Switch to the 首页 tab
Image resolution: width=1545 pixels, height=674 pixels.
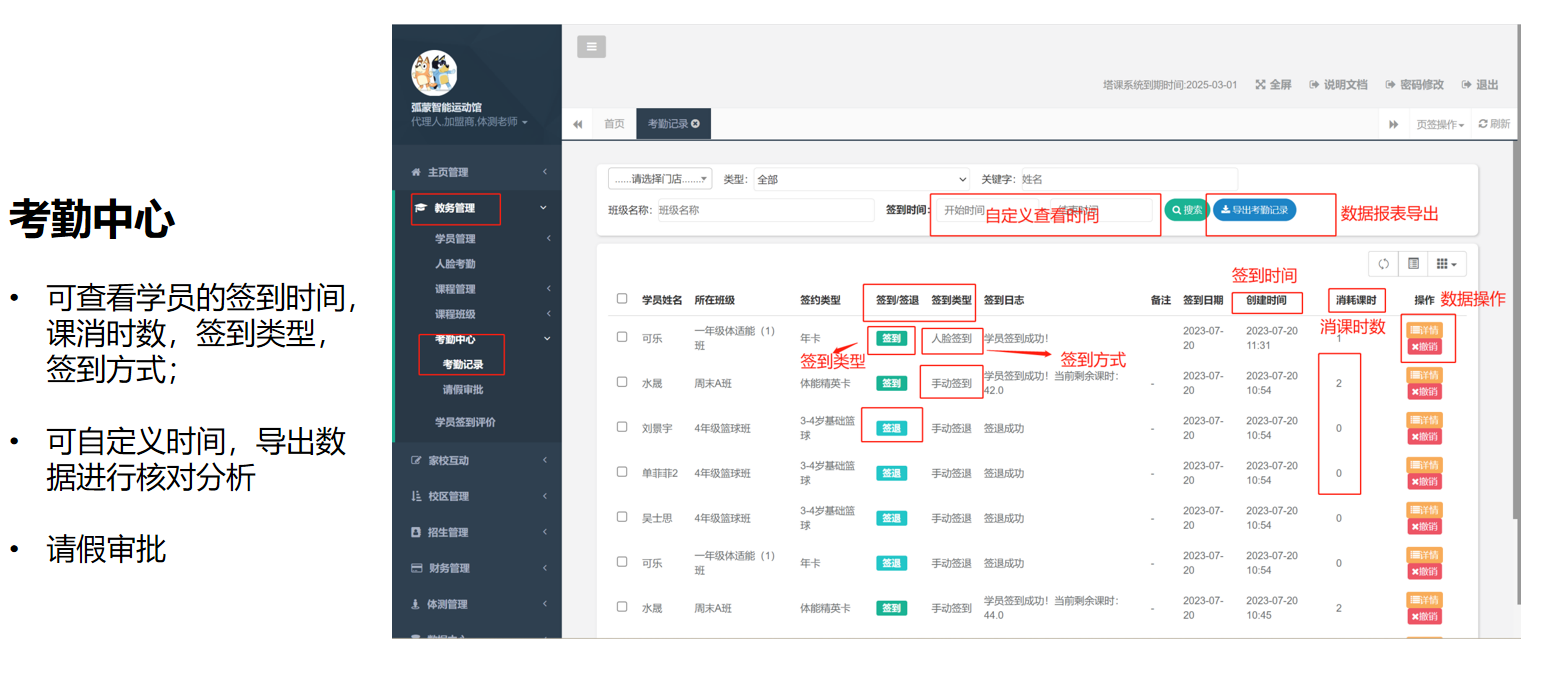pyautogui.click(x=614, y=124)
